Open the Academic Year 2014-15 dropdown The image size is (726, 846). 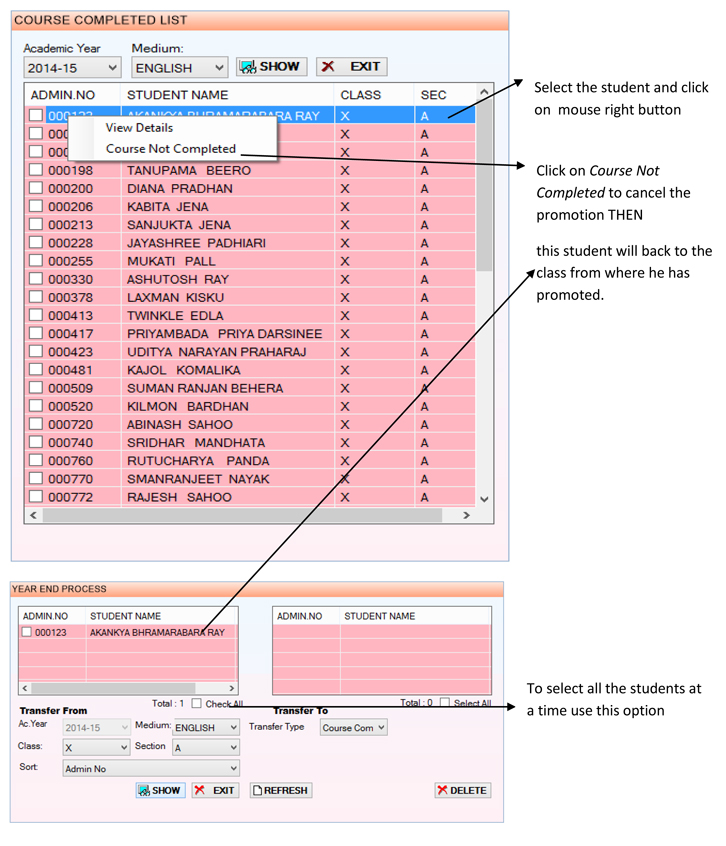click(72, 68)
